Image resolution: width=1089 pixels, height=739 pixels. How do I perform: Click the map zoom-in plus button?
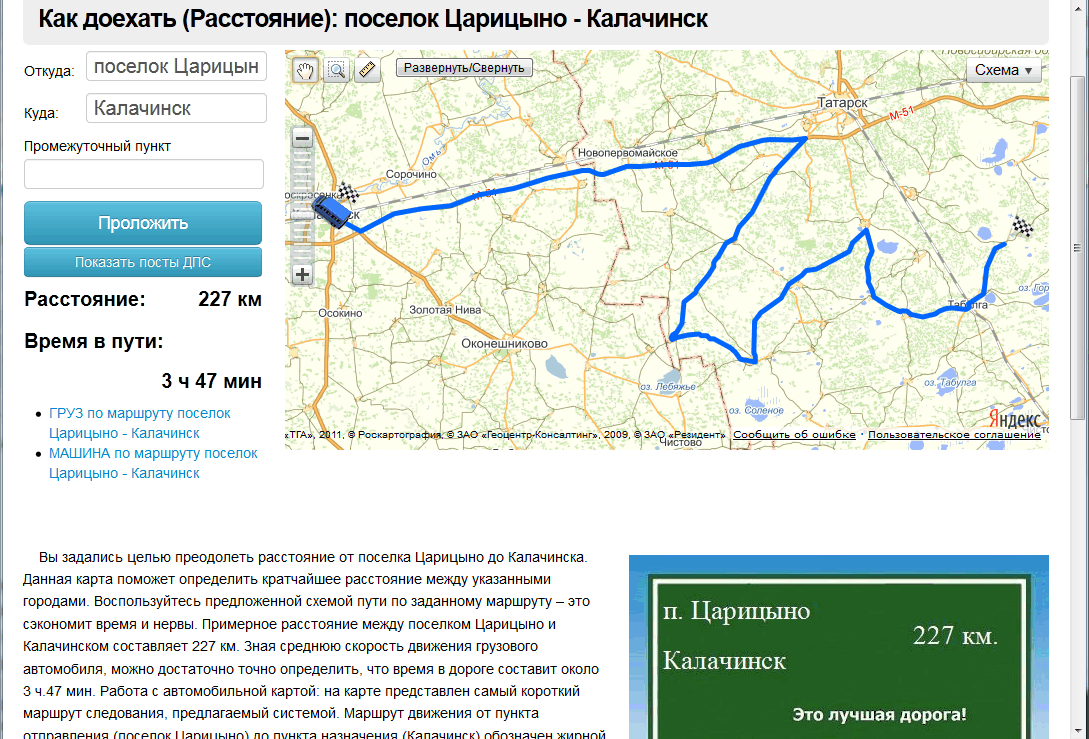pyautogui.click(x=302, y=274)
